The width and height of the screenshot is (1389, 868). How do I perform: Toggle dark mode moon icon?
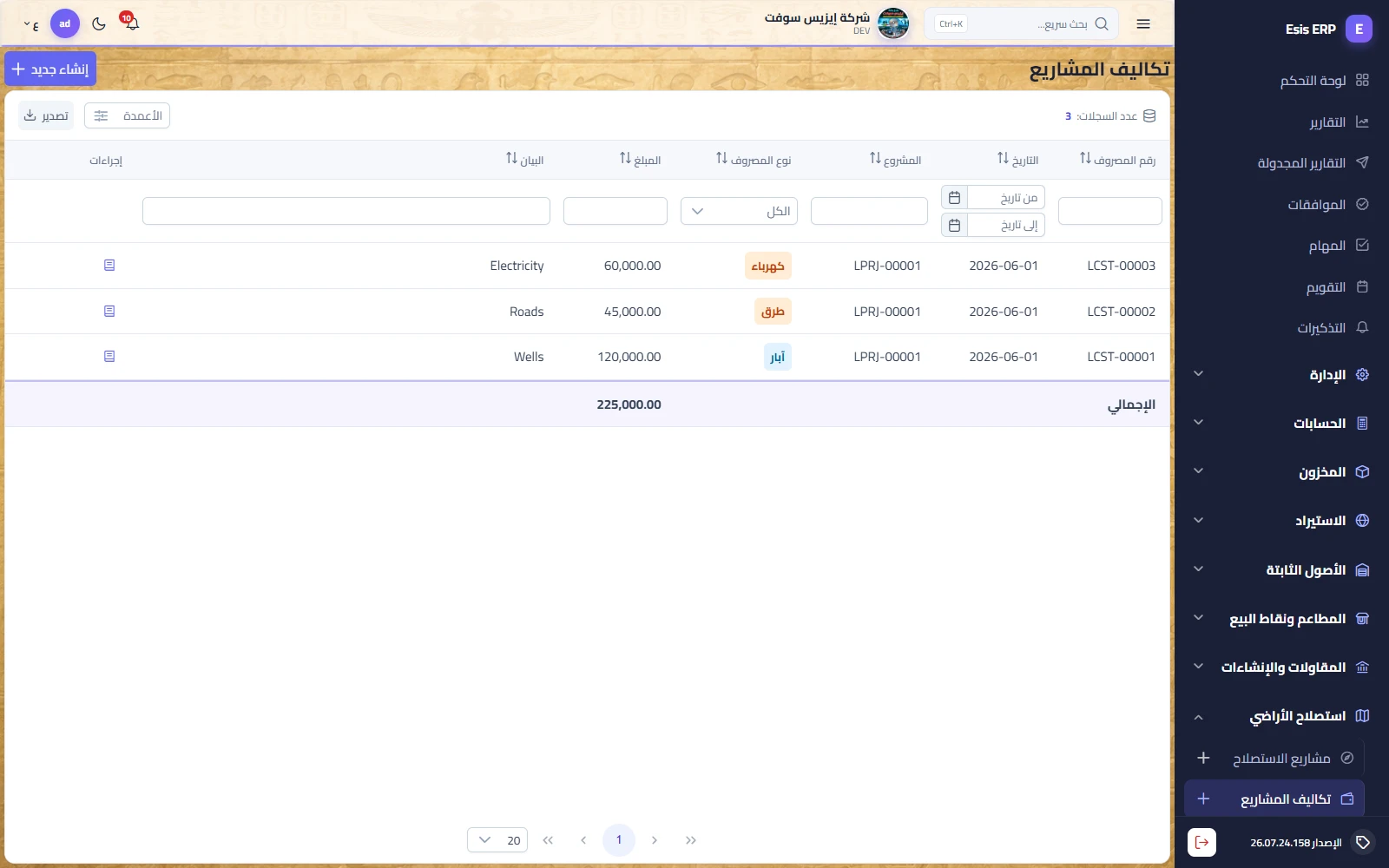pos(99,23)
